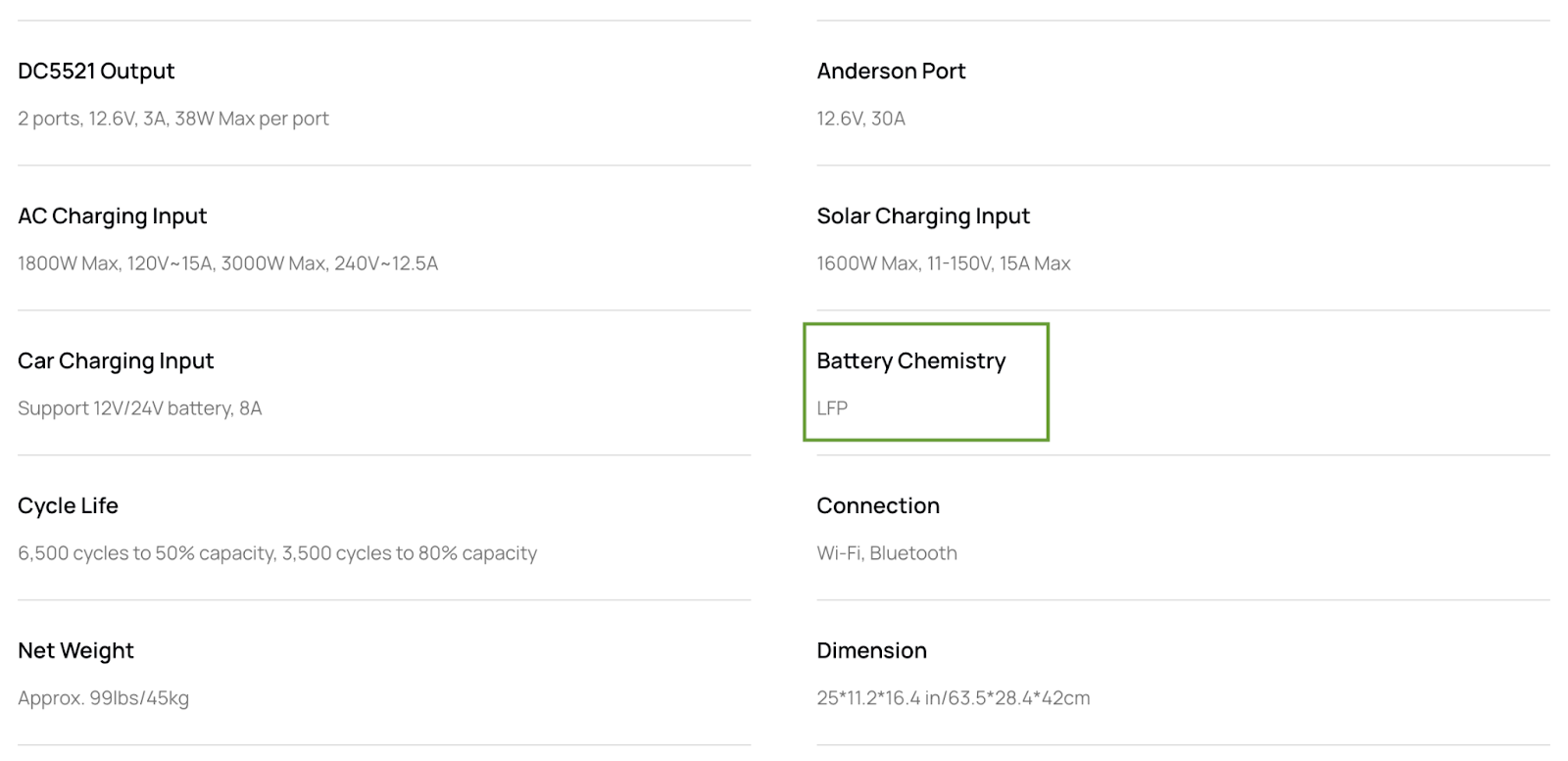
Task: Click the Dimension heading
Action: click(x=871, y=651)
